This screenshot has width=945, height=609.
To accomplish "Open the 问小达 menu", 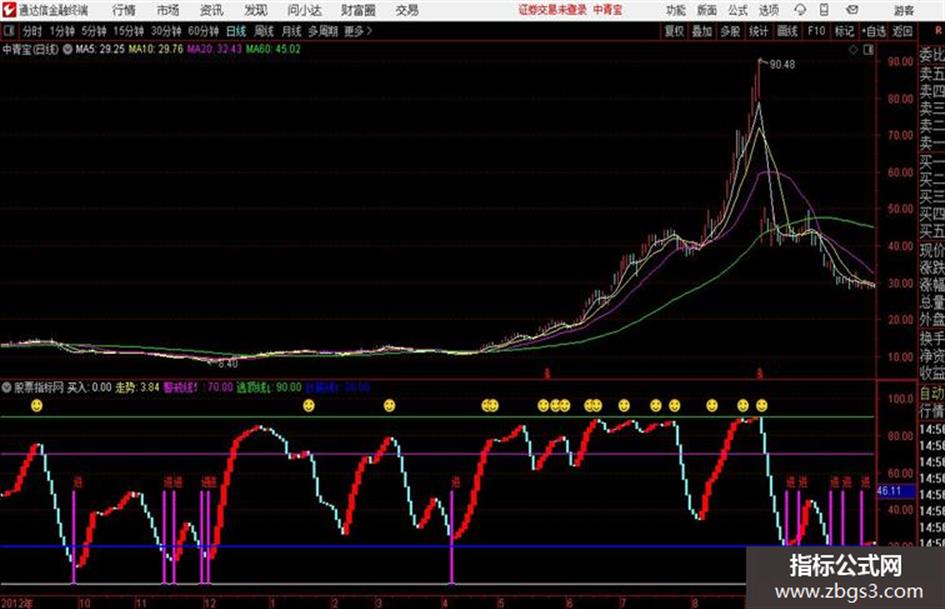I will [x=304, y=10].
